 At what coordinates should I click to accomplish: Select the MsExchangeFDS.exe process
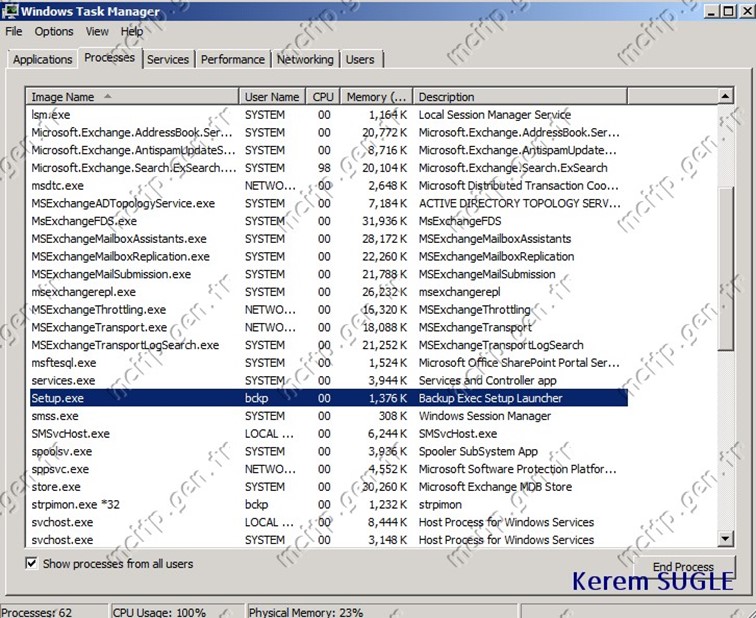click(328, 221)
